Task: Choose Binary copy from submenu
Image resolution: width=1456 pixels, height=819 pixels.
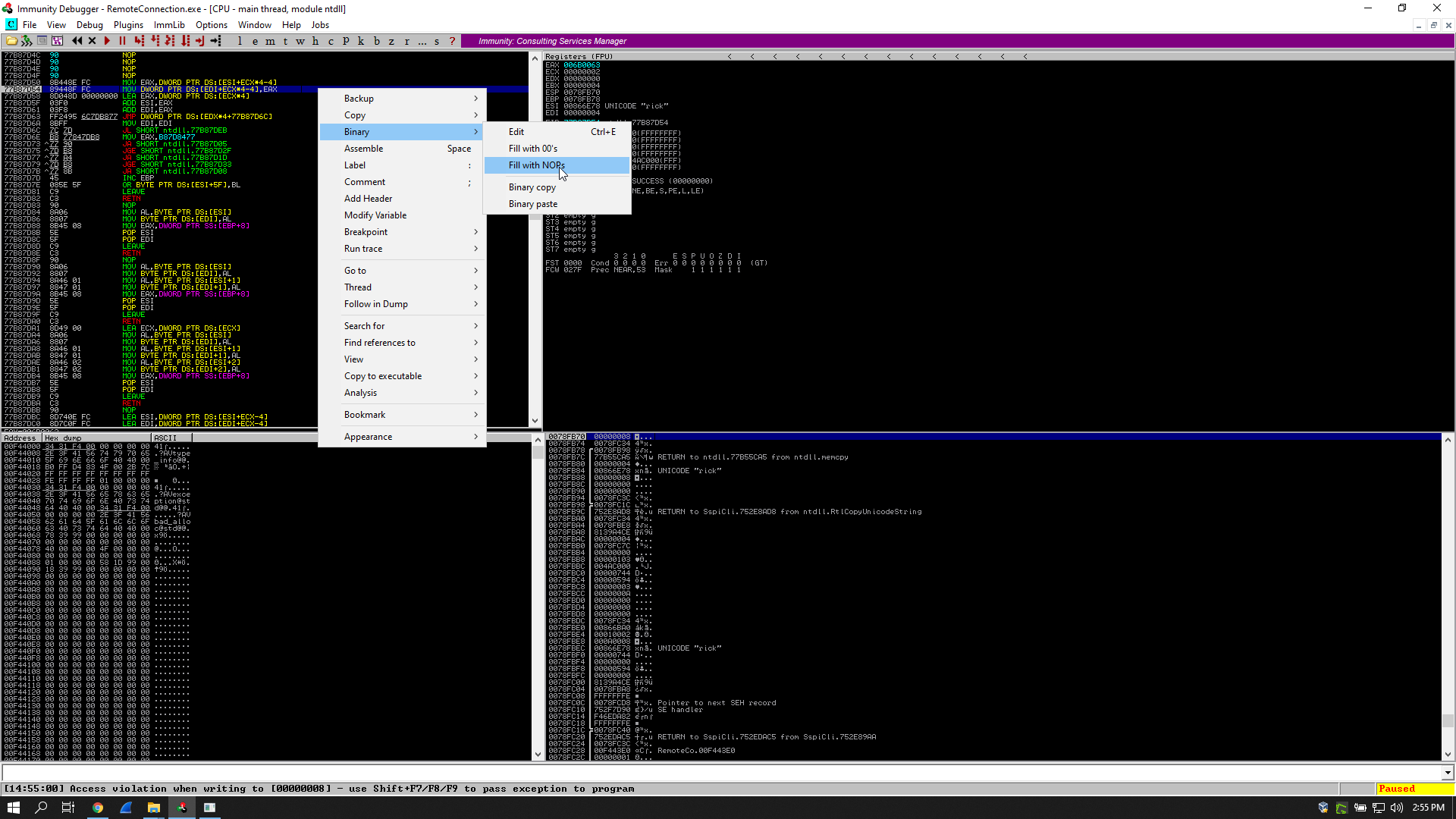Action: tap(532, 187)
